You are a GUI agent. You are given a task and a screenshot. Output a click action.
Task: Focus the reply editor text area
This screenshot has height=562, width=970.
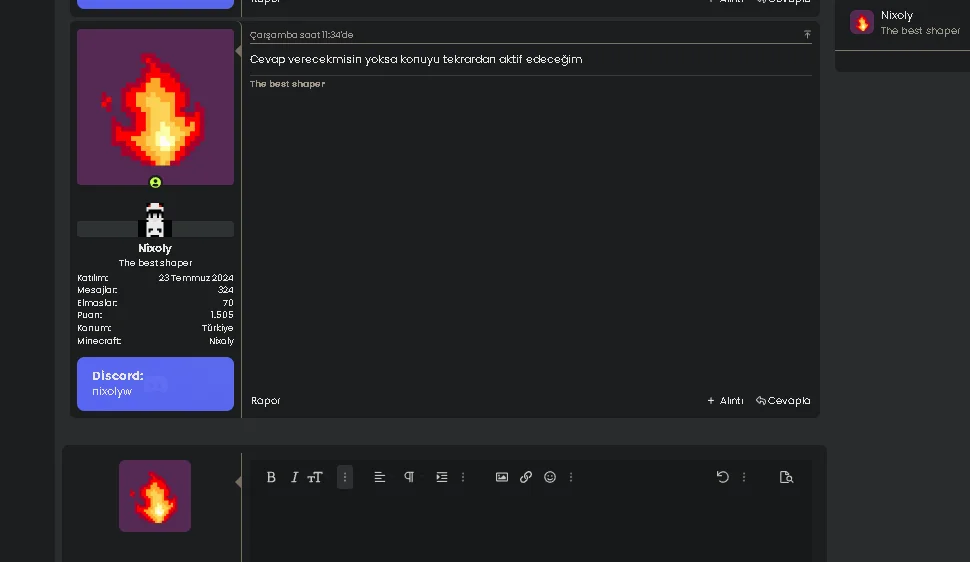[x=531, y=529]
